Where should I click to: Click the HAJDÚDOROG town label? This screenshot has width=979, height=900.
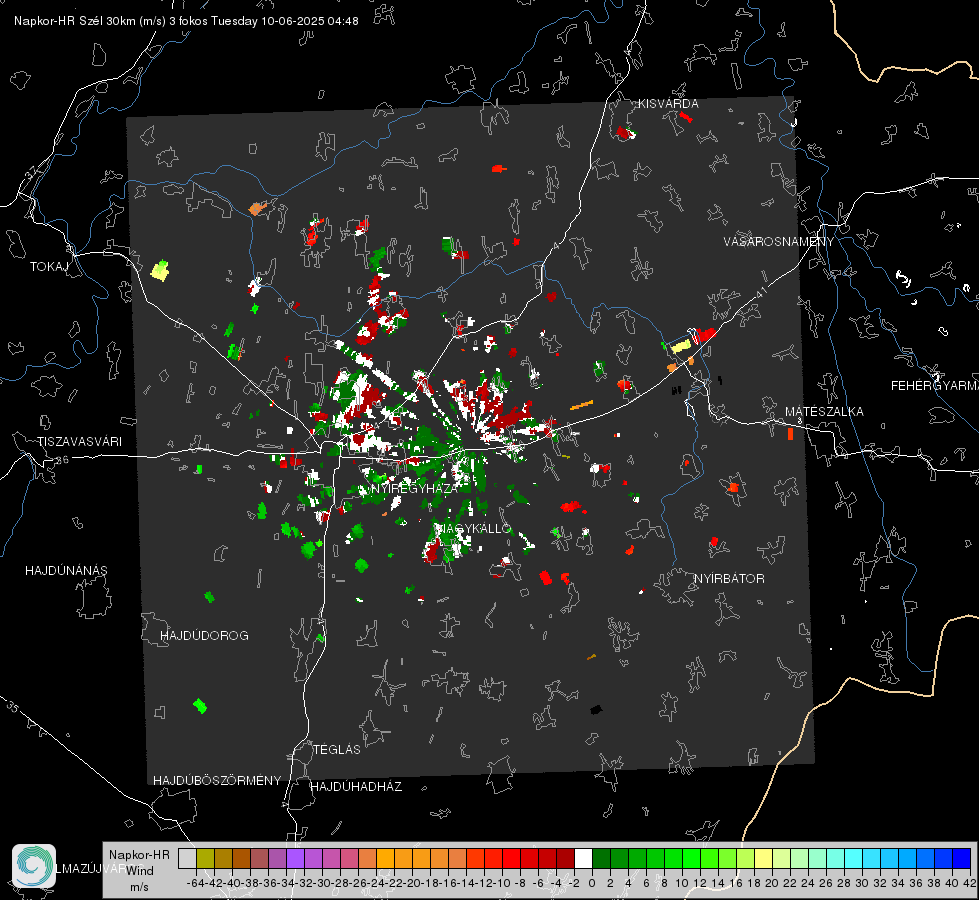point(204,636)
